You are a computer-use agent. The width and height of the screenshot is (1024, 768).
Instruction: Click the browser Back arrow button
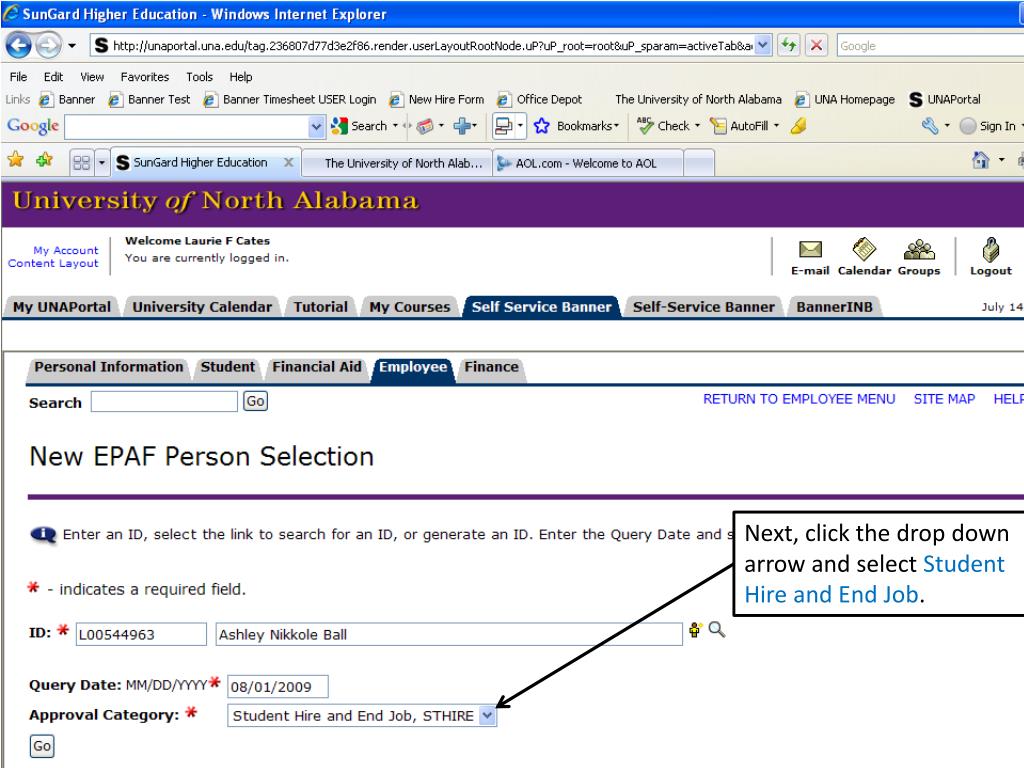(x=18, y=46)
